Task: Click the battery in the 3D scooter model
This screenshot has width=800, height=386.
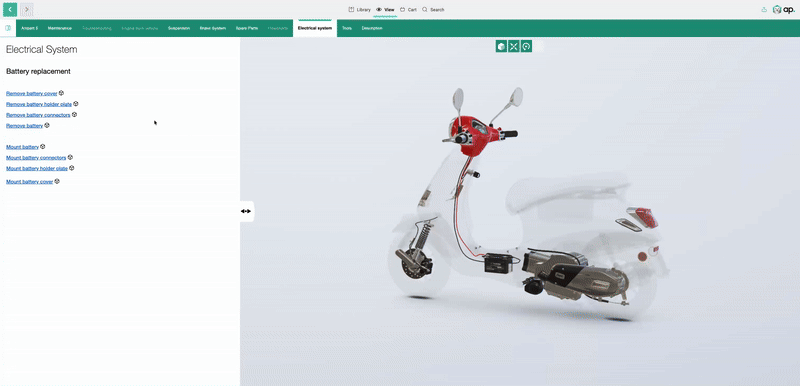Action: (498, 263)
